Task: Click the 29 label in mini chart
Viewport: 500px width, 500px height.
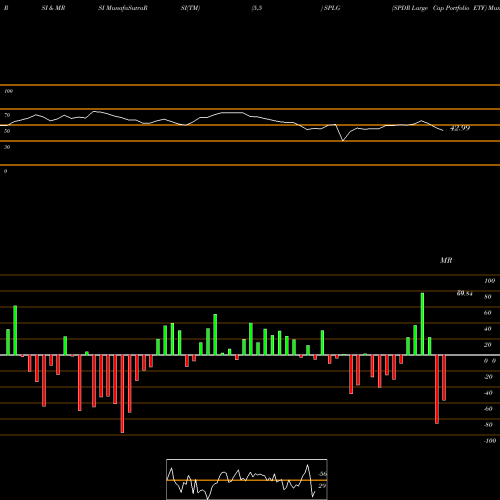Action: 322,486
